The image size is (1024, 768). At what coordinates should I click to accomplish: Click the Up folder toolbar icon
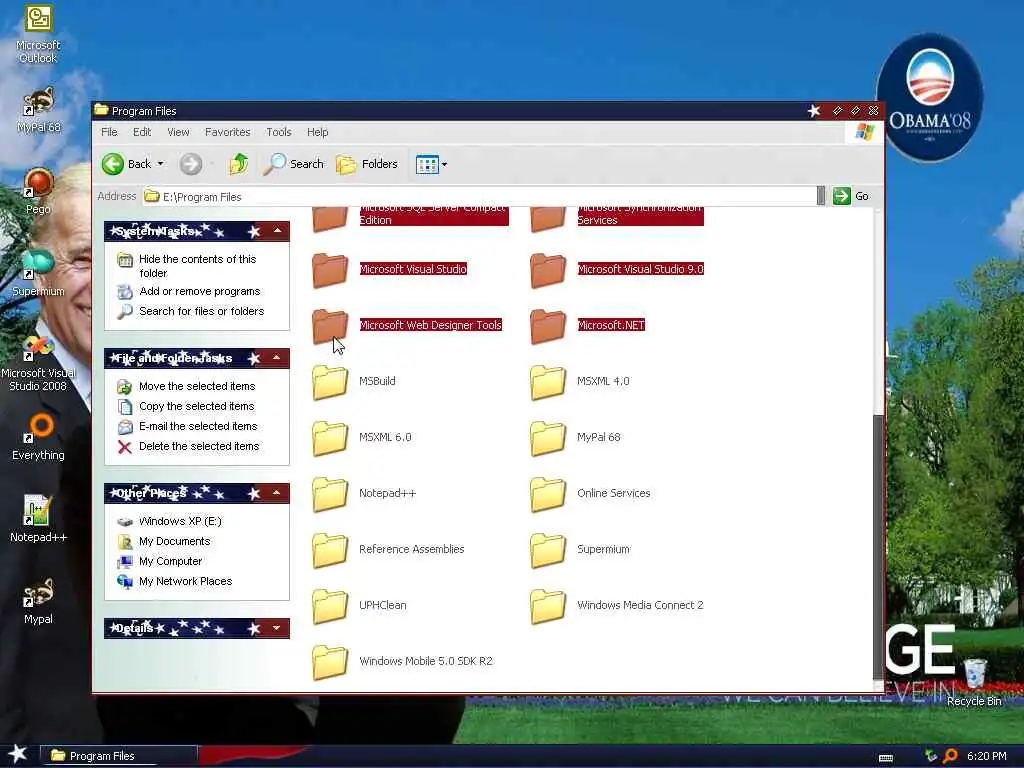point(238,164)
